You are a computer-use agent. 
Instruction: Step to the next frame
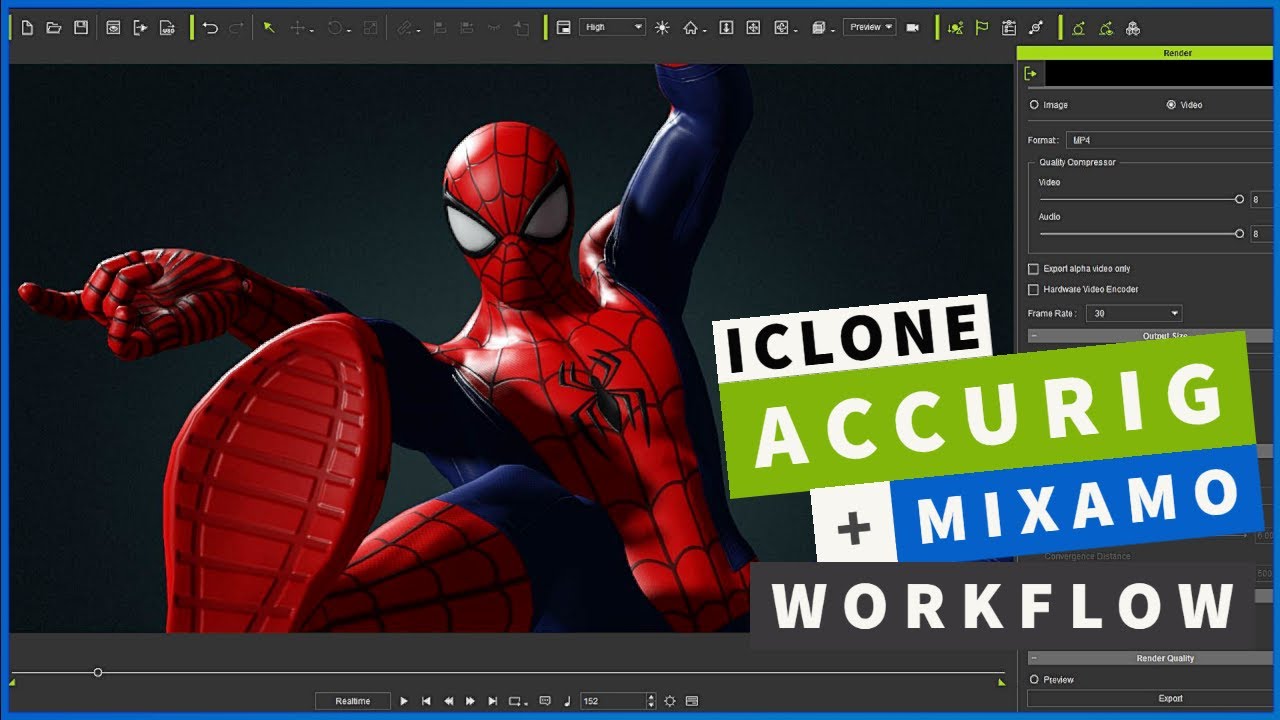470,701
